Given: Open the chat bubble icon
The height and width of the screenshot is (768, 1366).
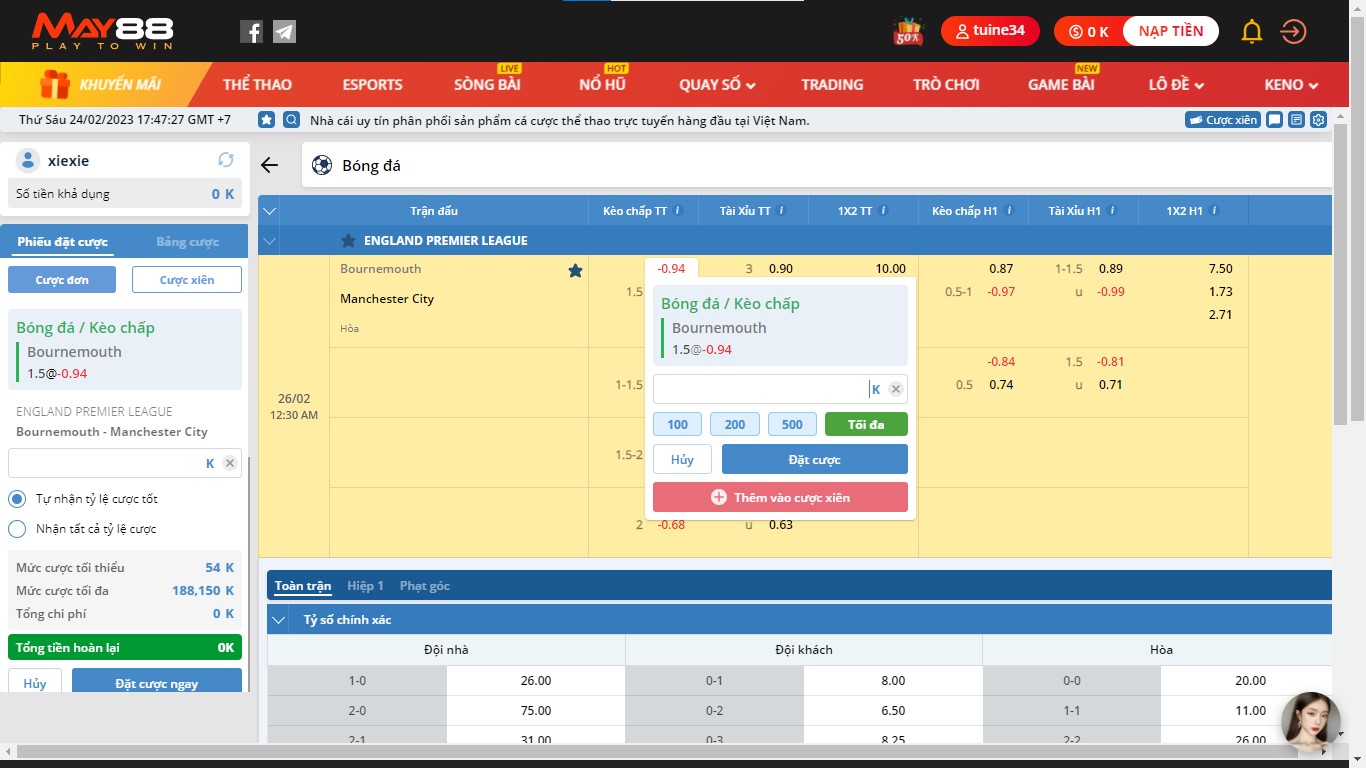Looking at the screenshot, I should pos(1274,120).
